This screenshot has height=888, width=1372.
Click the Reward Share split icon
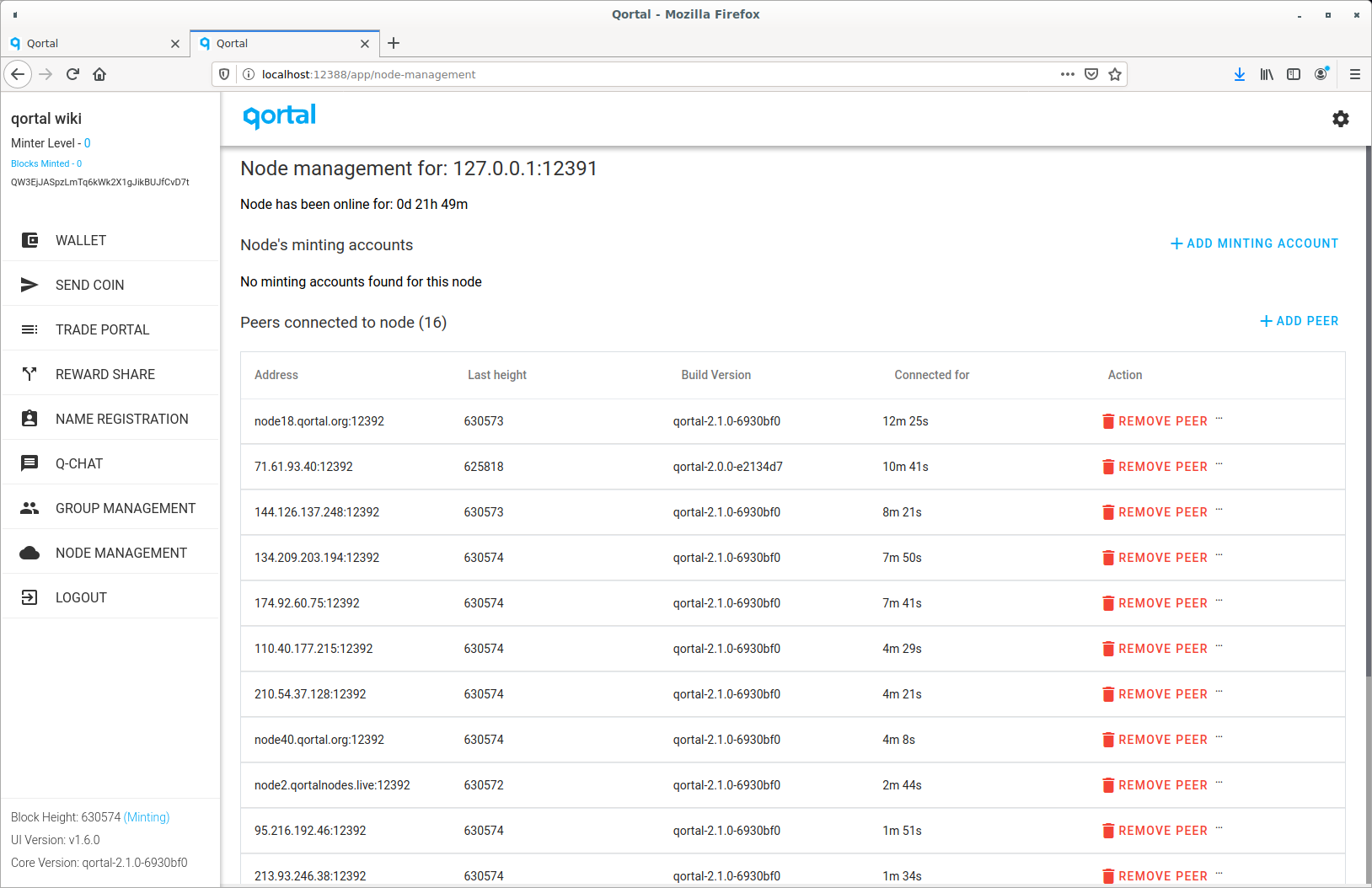click(29, 374)
